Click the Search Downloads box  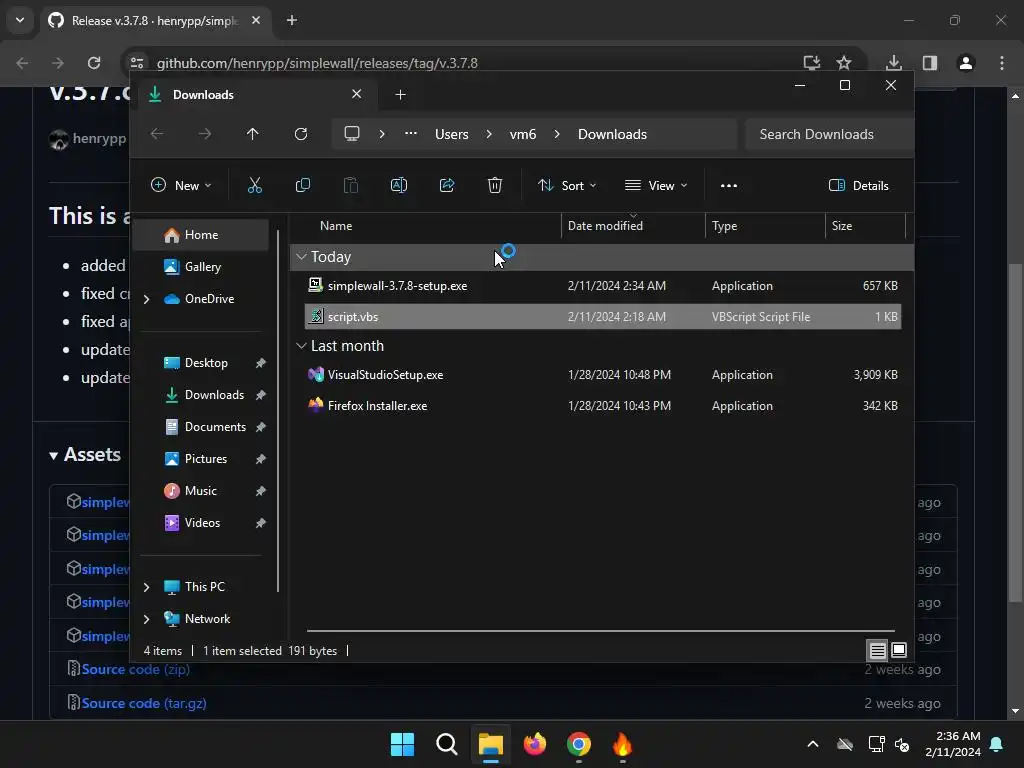coord(829,134)
